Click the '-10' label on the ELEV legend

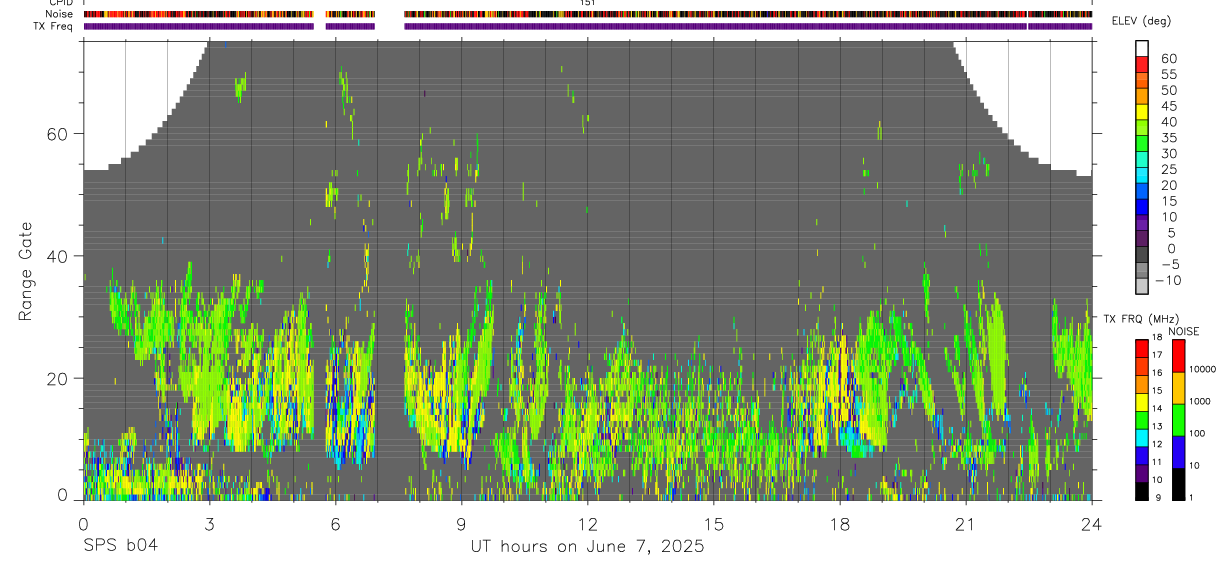[1167, 281]
